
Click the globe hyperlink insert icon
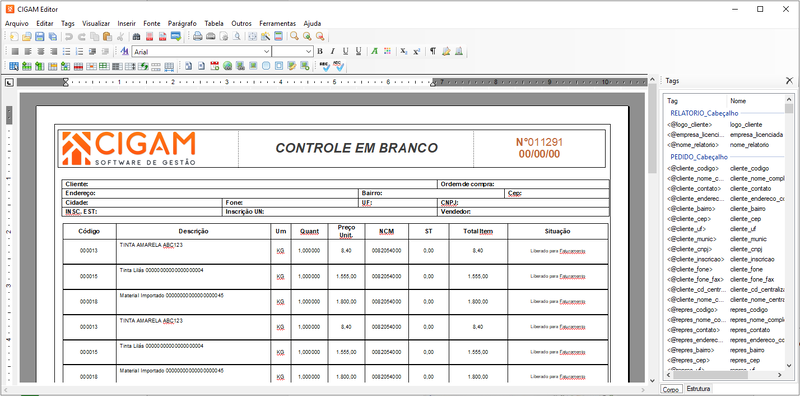[228, 66]
